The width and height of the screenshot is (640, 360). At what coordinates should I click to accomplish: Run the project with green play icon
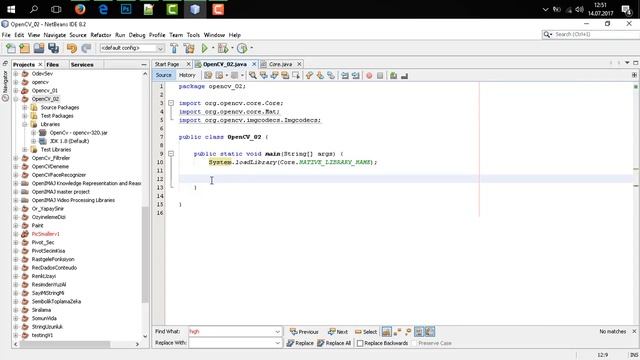pos(204,48)
